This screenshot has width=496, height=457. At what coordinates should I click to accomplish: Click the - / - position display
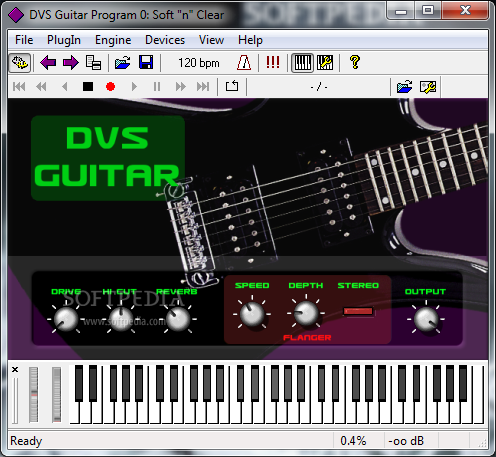click(x=319, y=87)
